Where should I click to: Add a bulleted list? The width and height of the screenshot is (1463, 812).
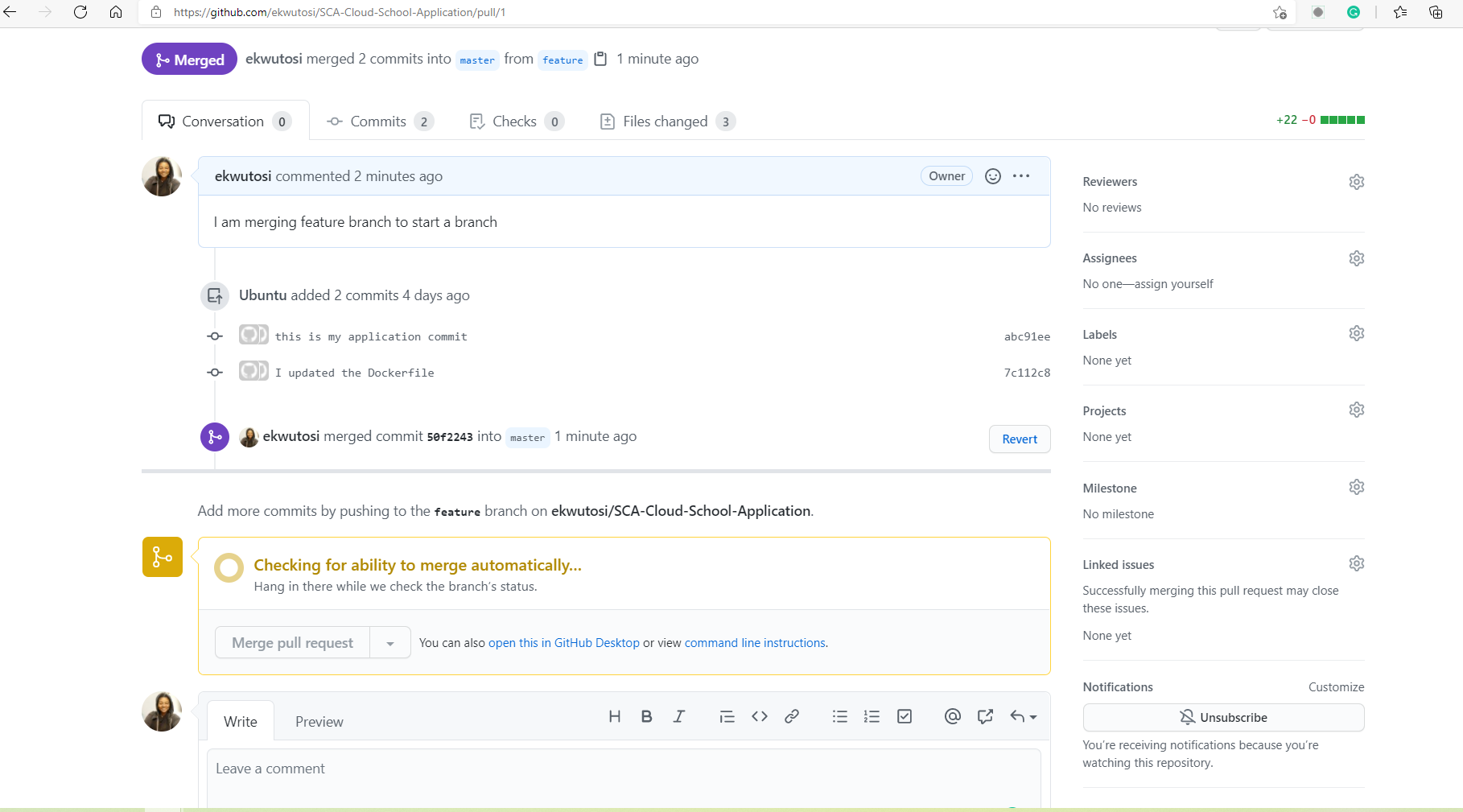pyautogui.click(x=840, y=716)
